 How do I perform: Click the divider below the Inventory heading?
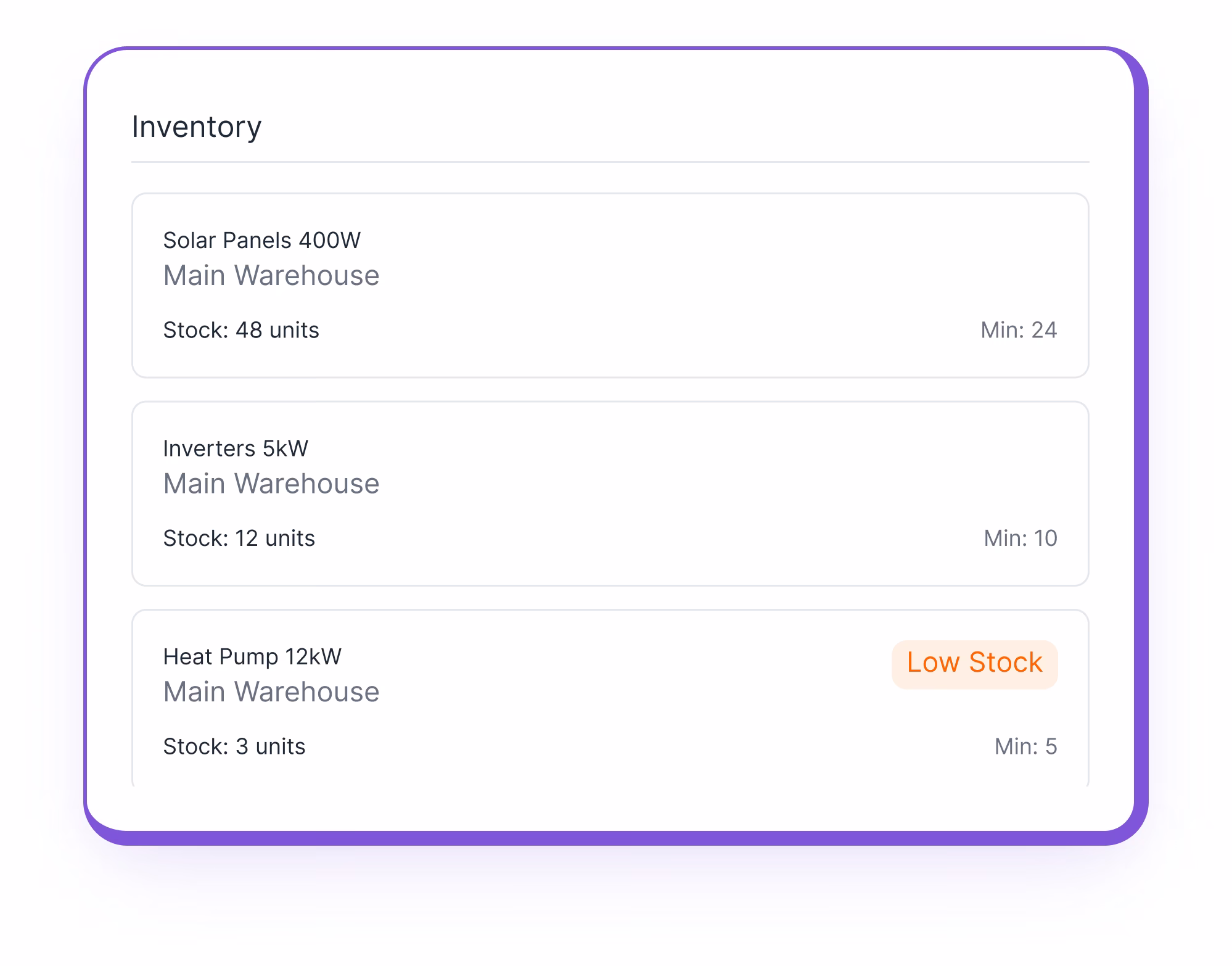coord(610,162)
